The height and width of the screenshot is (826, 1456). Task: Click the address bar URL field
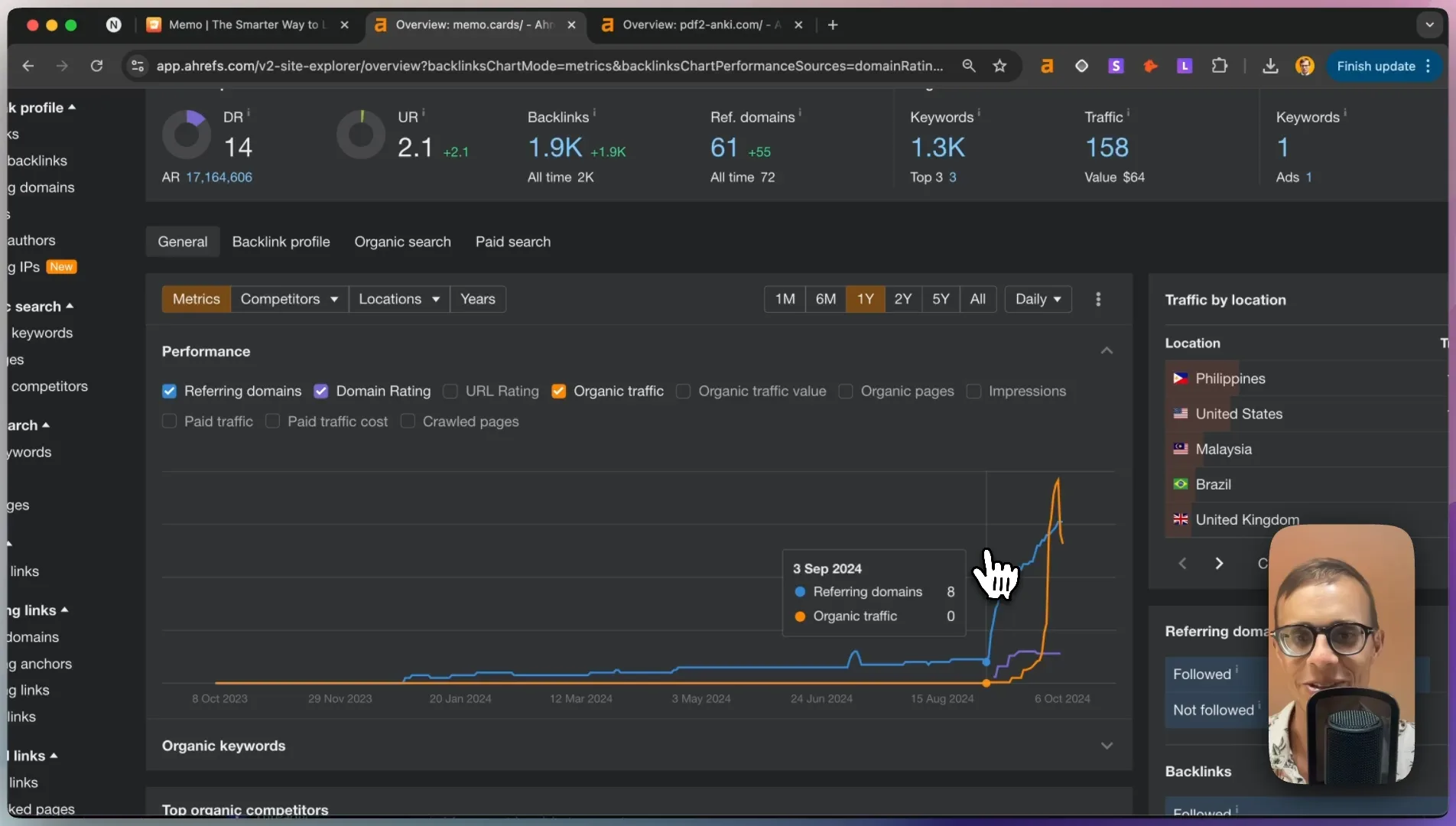coord(549,66)
